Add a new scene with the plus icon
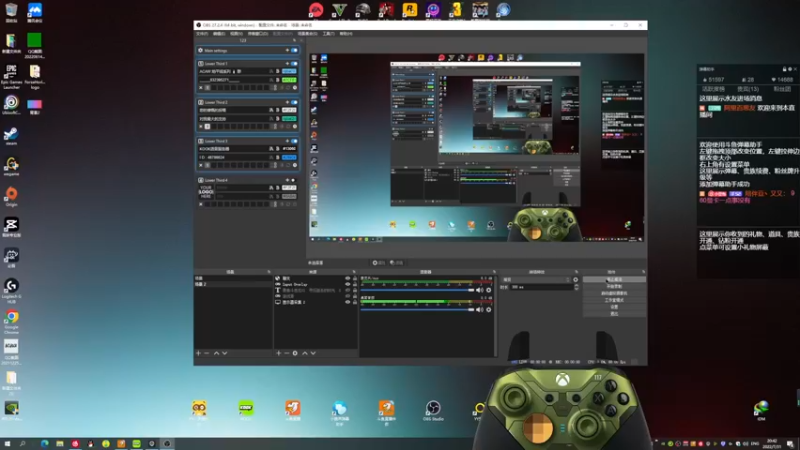Image resolution: width=800 pixels, height=450 pixels. pos(198,353)
